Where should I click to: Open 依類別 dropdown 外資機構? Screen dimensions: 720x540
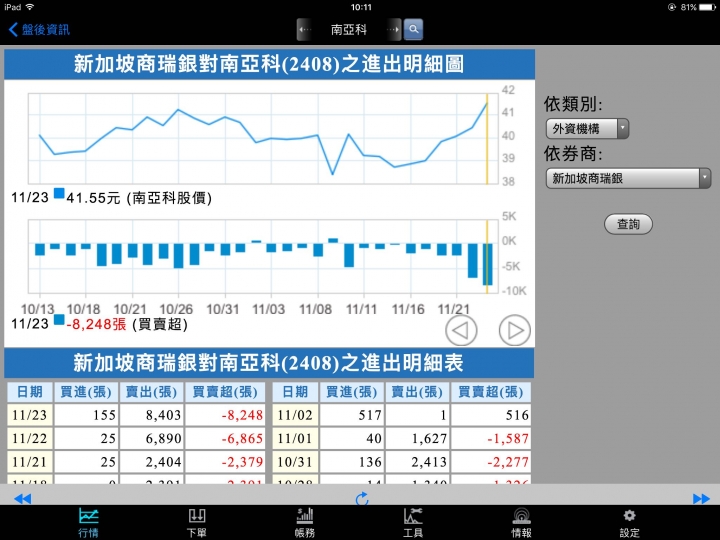tap(587, 129)
